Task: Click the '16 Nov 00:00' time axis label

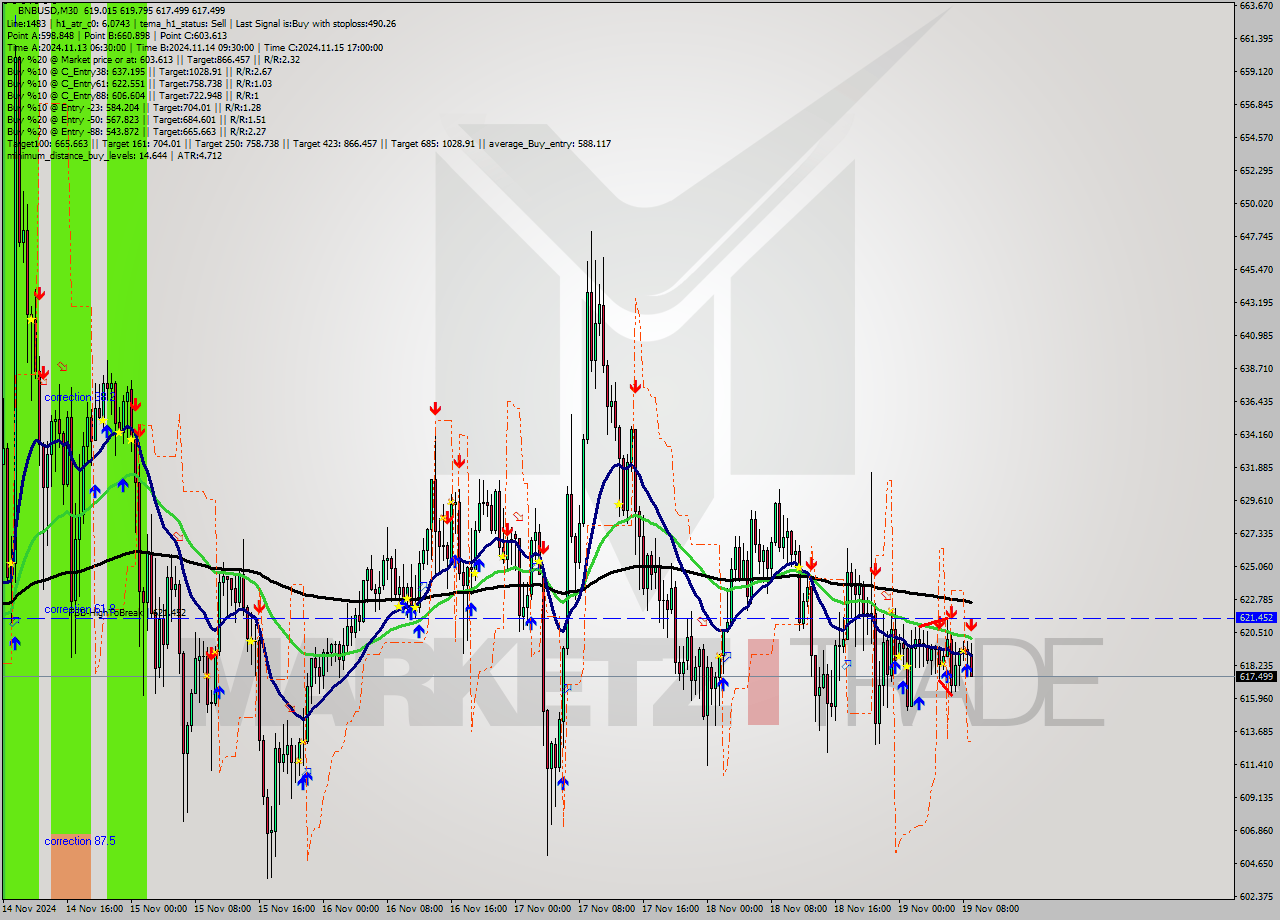Action: (350, 909)
